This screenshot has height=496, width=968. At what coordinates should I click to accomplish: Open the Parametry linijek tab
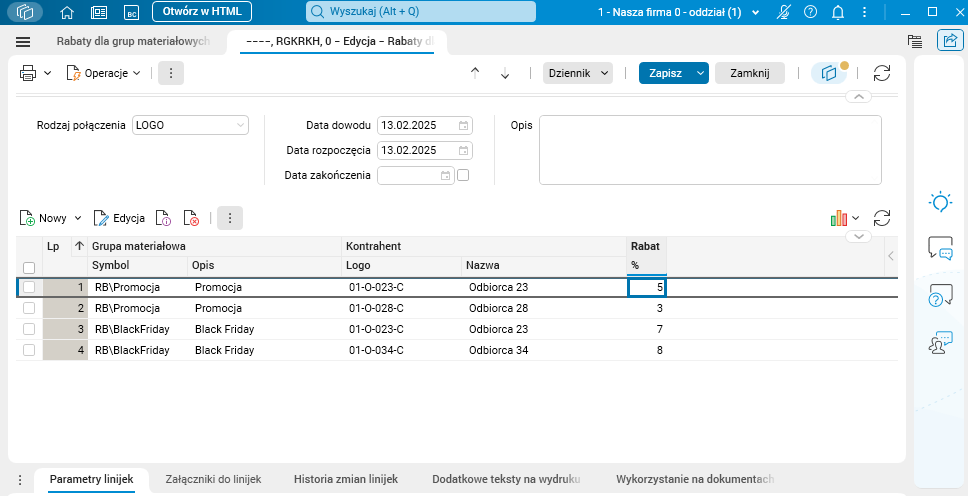tap(91, 479)
